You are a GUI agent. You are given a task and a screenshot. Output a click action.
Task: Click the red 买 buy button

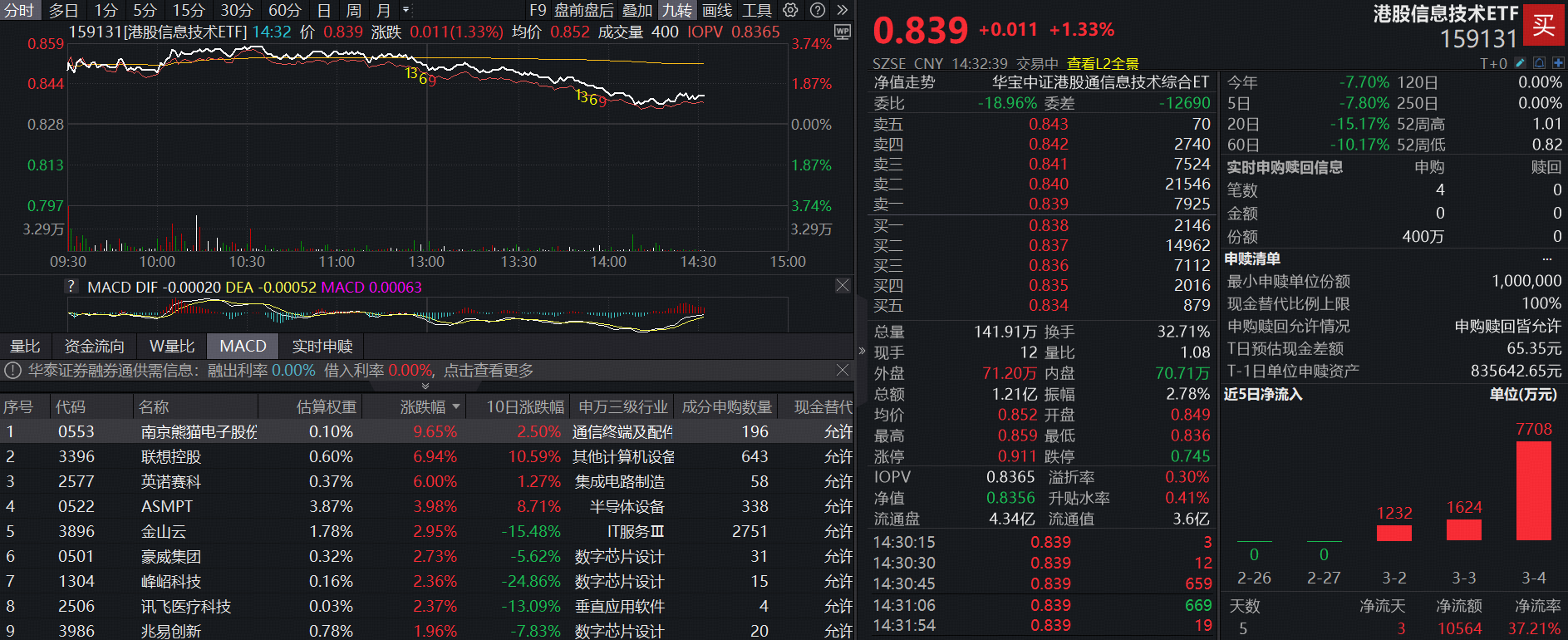click(x=1543, y=26)
